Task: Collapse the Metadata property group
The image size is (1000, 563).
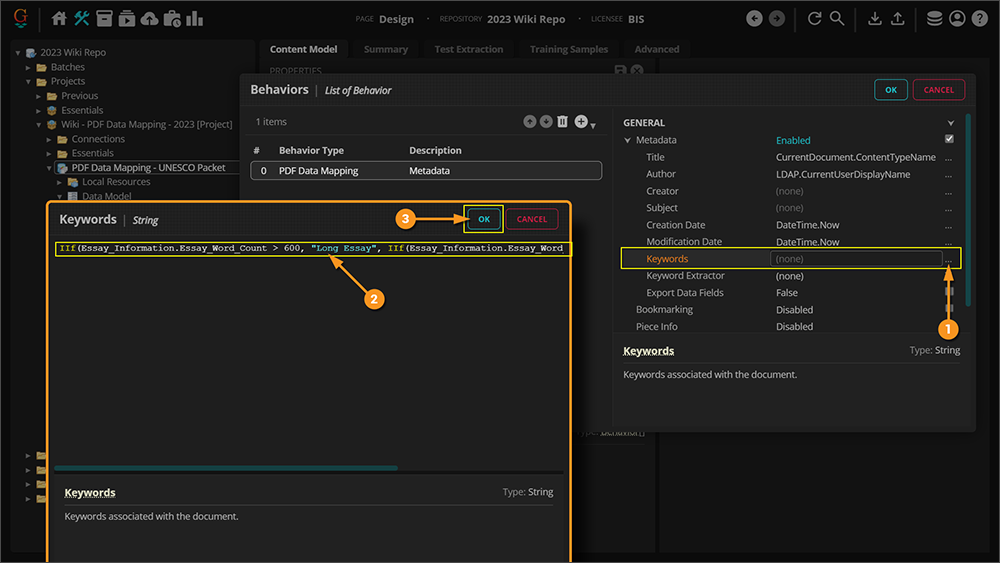Action: point(628,140)
